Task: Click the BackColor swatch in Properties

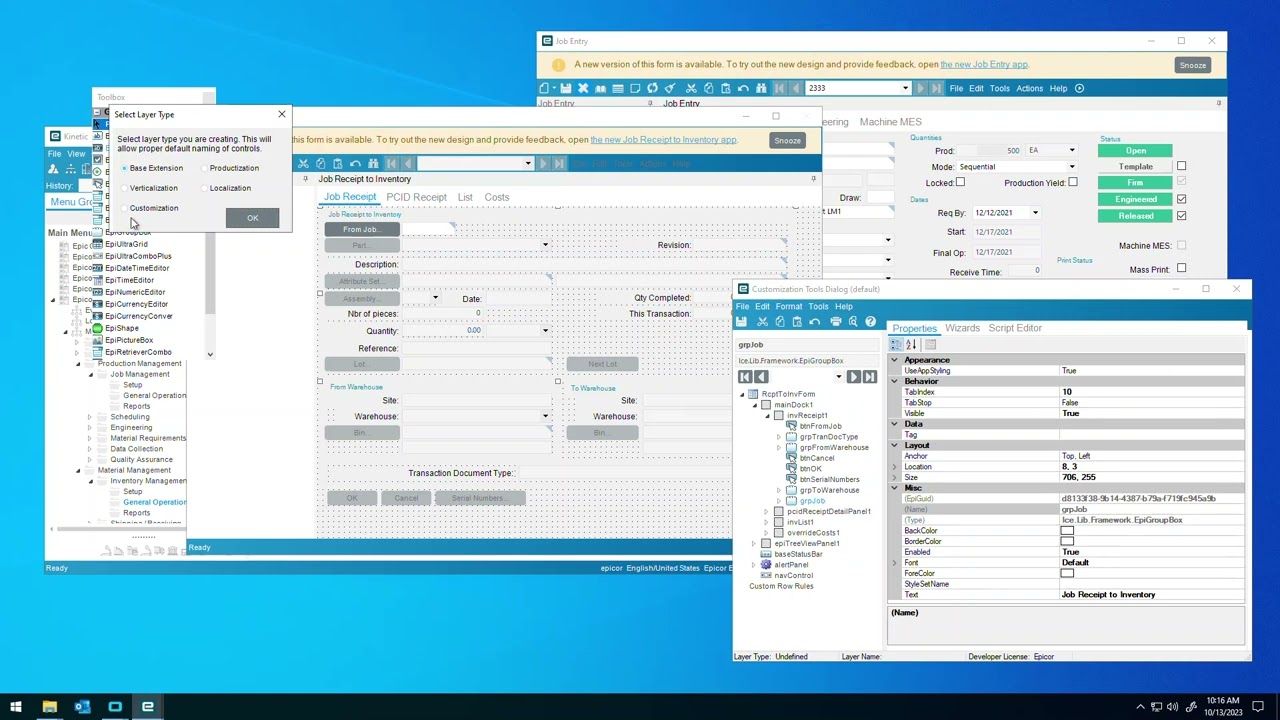Action: [1067, 531]
